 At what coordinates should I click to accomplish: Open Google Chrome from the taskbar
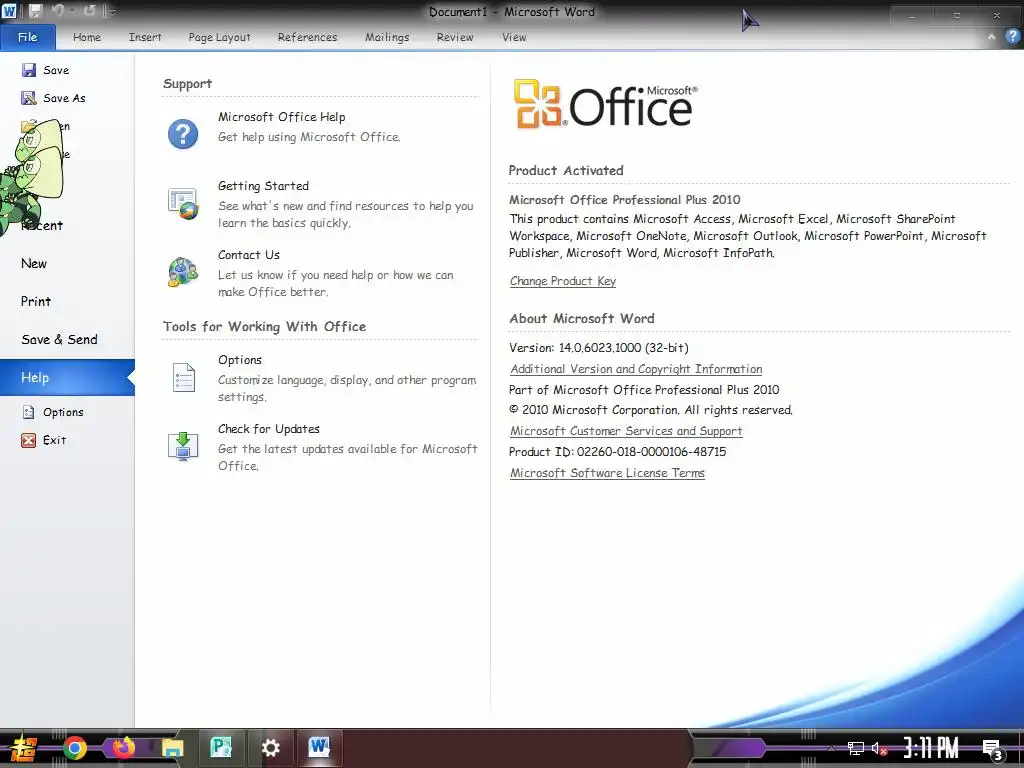click(x=75, y=748)
